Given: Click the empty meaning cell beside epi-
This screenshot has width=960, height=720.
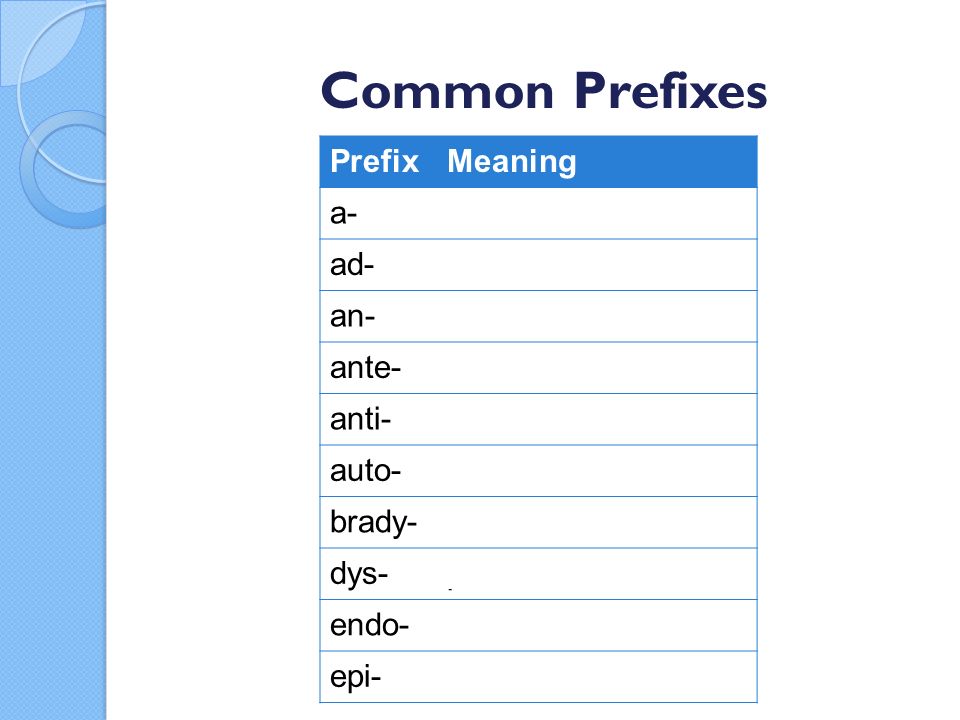Looking at the screenshot, I should coord(600,677).
